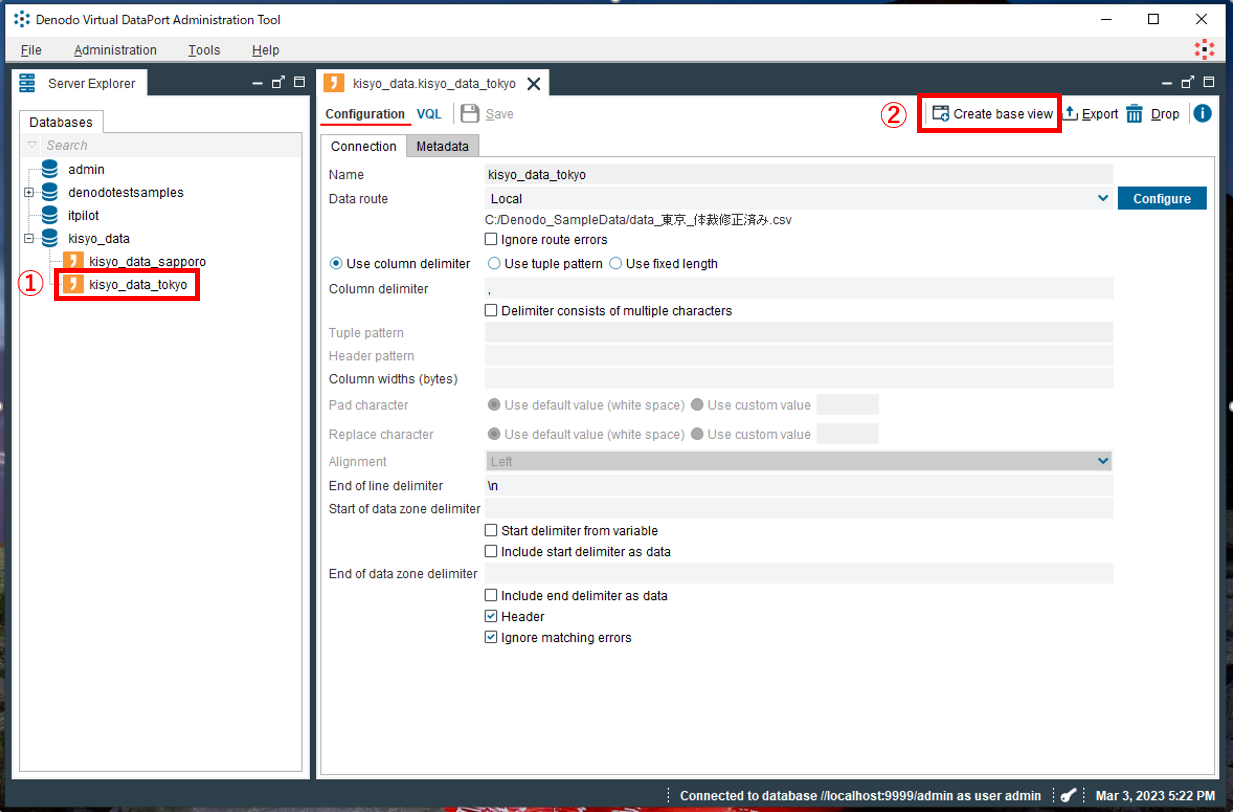The image size is (1233, 812).
Task: Click the Configure button
Action: pos(1162,198)
